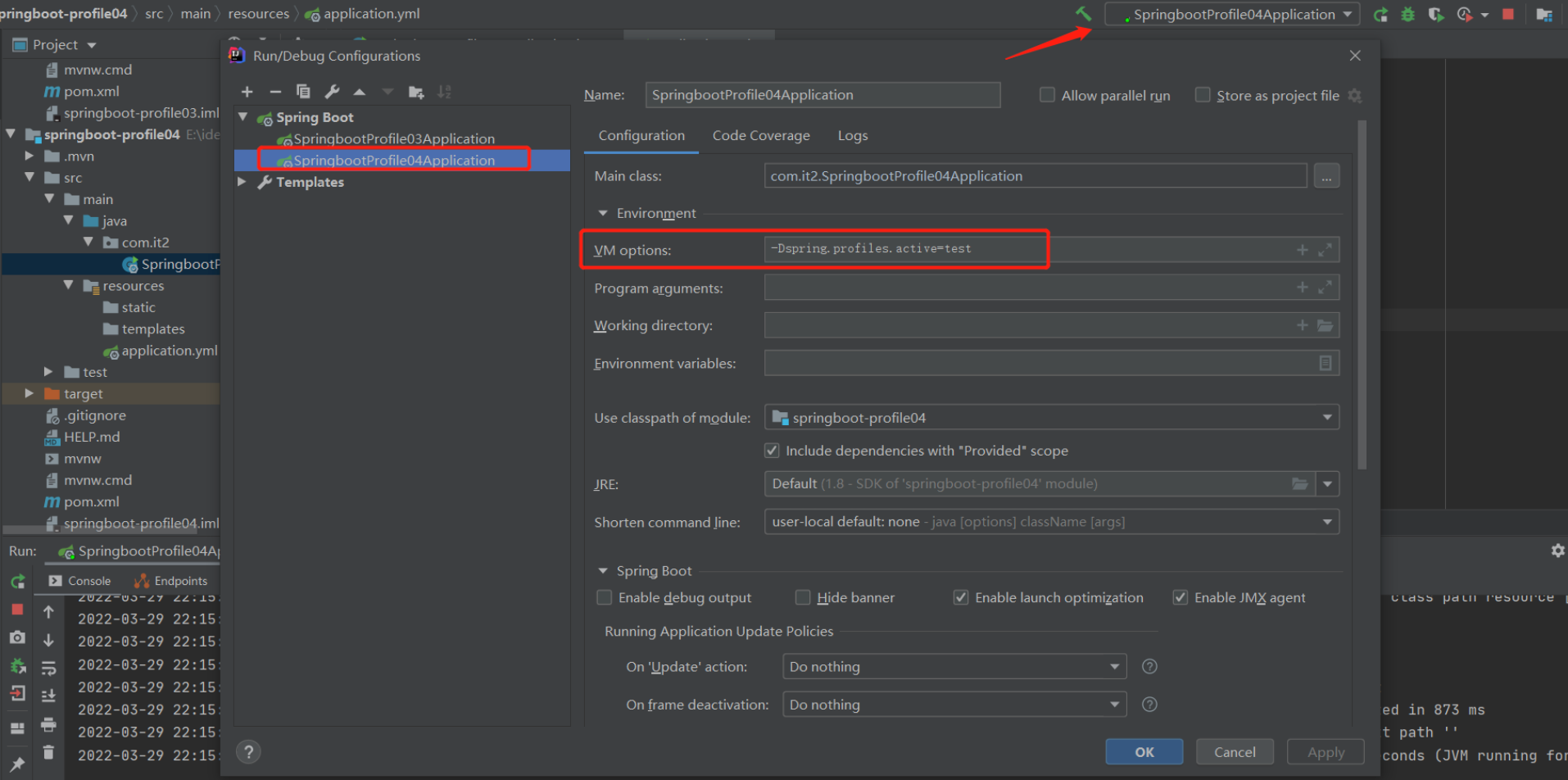This screenshot has width=1568, height=780.
Task: Open the Shorten command line dropdown
Action: (x=1052, y=522)
